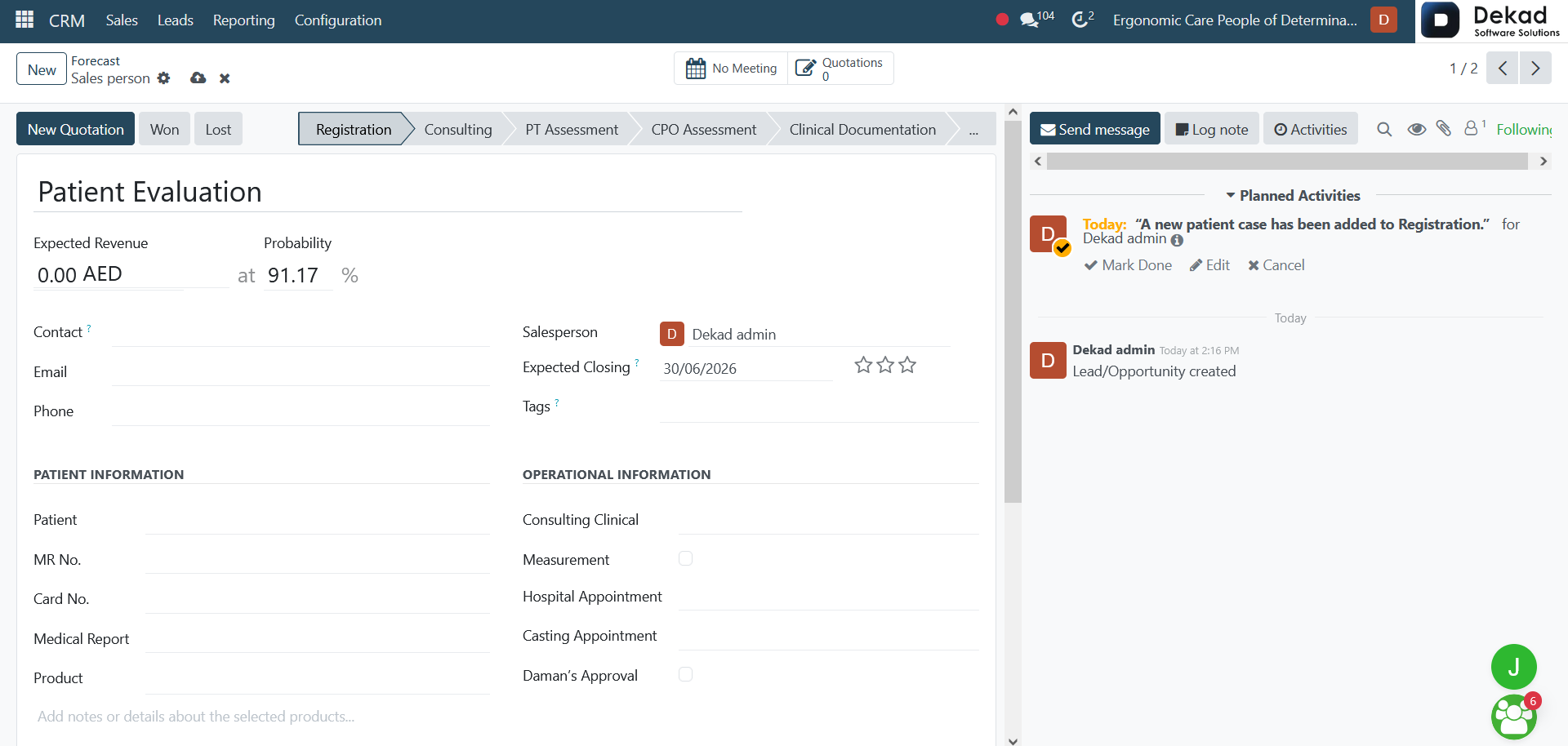Click the chatter horizontal scrollbar
The image size is (1568, 746).
pyautogui.click(x=1287, y=162)
